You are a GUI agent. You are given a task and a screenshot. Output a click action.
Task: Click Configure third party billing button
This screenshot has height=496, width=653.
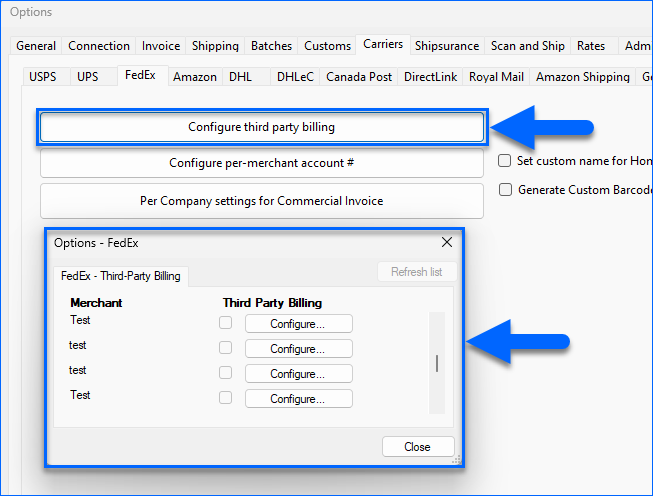click(x=262, y=127)
